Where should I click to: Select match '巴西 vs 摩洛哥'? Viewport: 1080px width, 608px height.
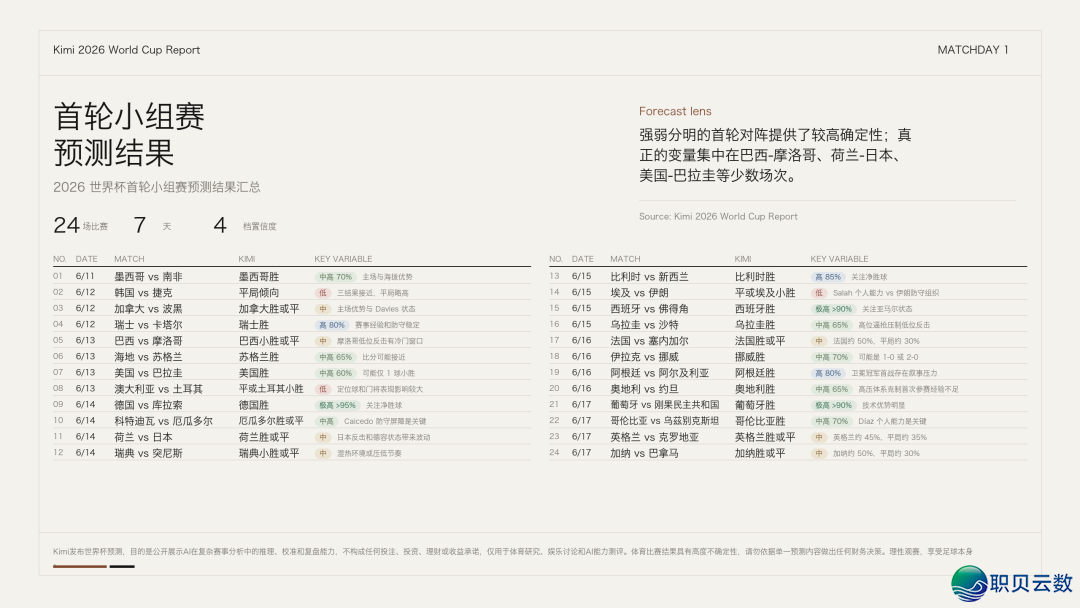148,340
